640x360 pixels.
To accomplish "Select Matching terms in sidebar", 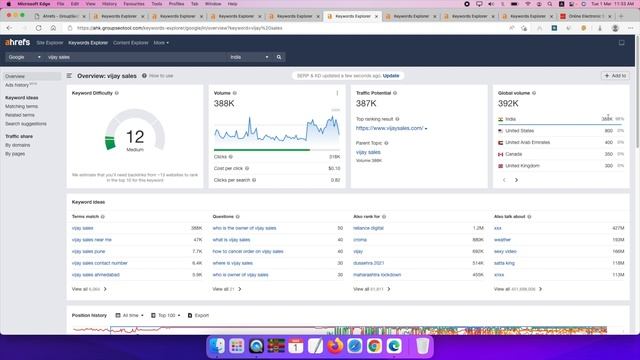I will pos(22,106).
